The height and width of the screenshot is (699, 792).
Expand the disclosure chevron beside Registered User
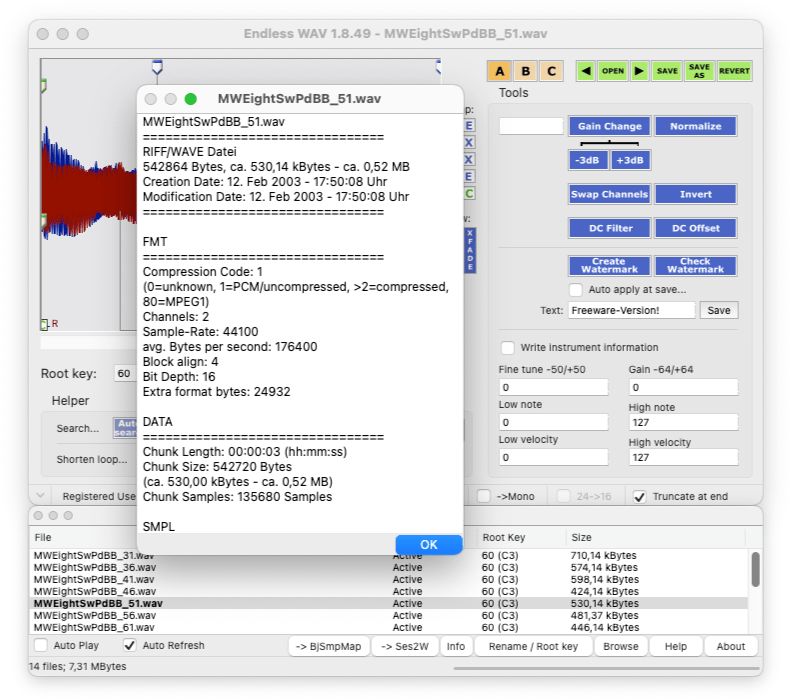coord(39,496)
